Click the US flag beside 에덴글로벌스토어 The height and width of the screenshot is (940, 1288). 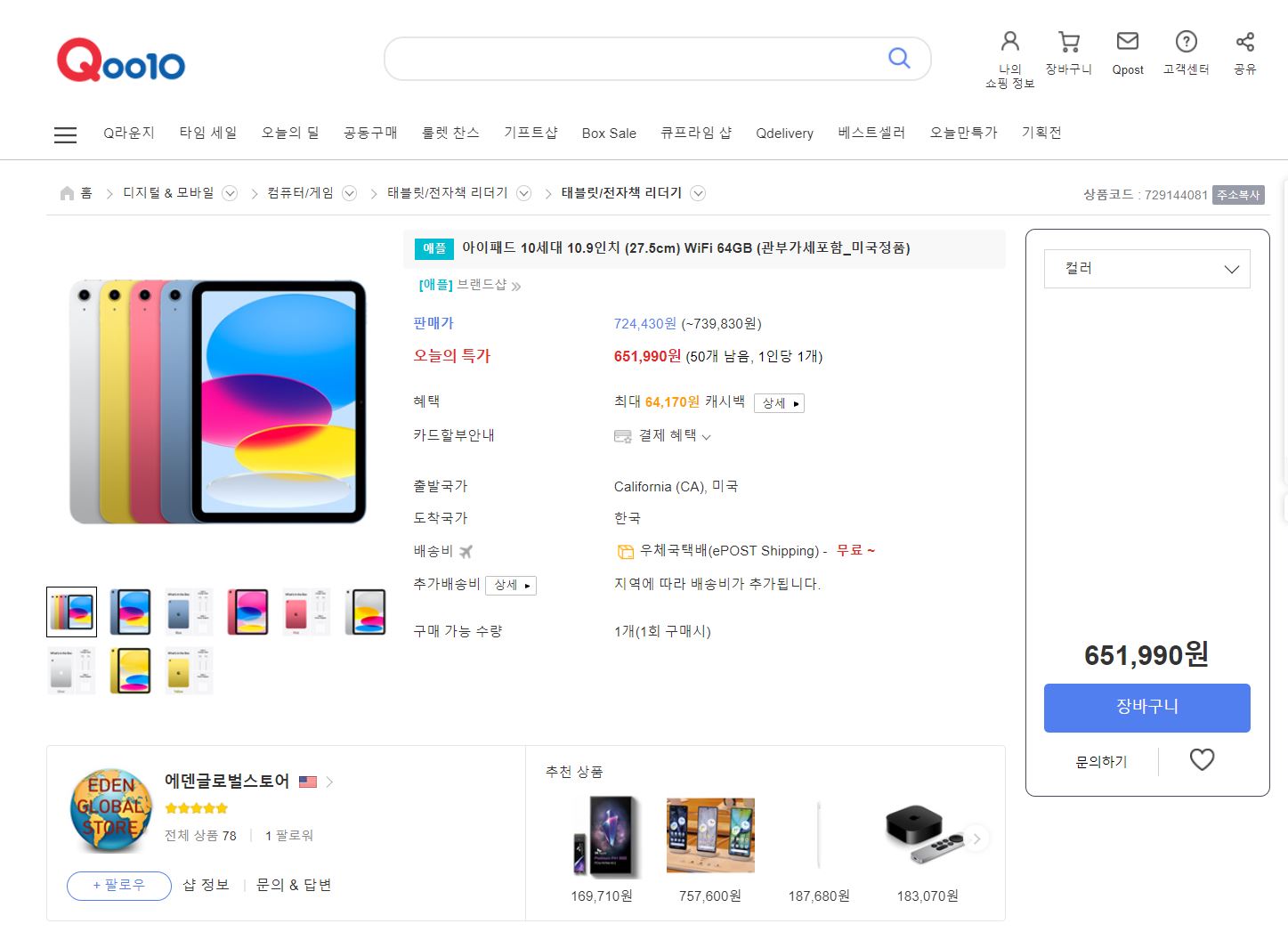[x=308, y=782]
